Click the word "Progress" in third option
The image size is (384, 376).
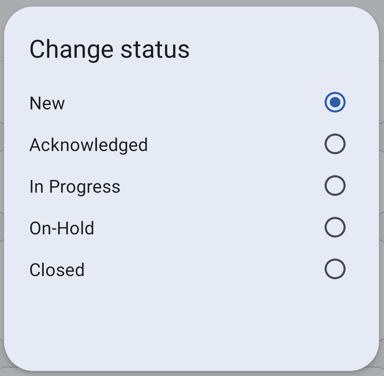(x=85, y=187)
